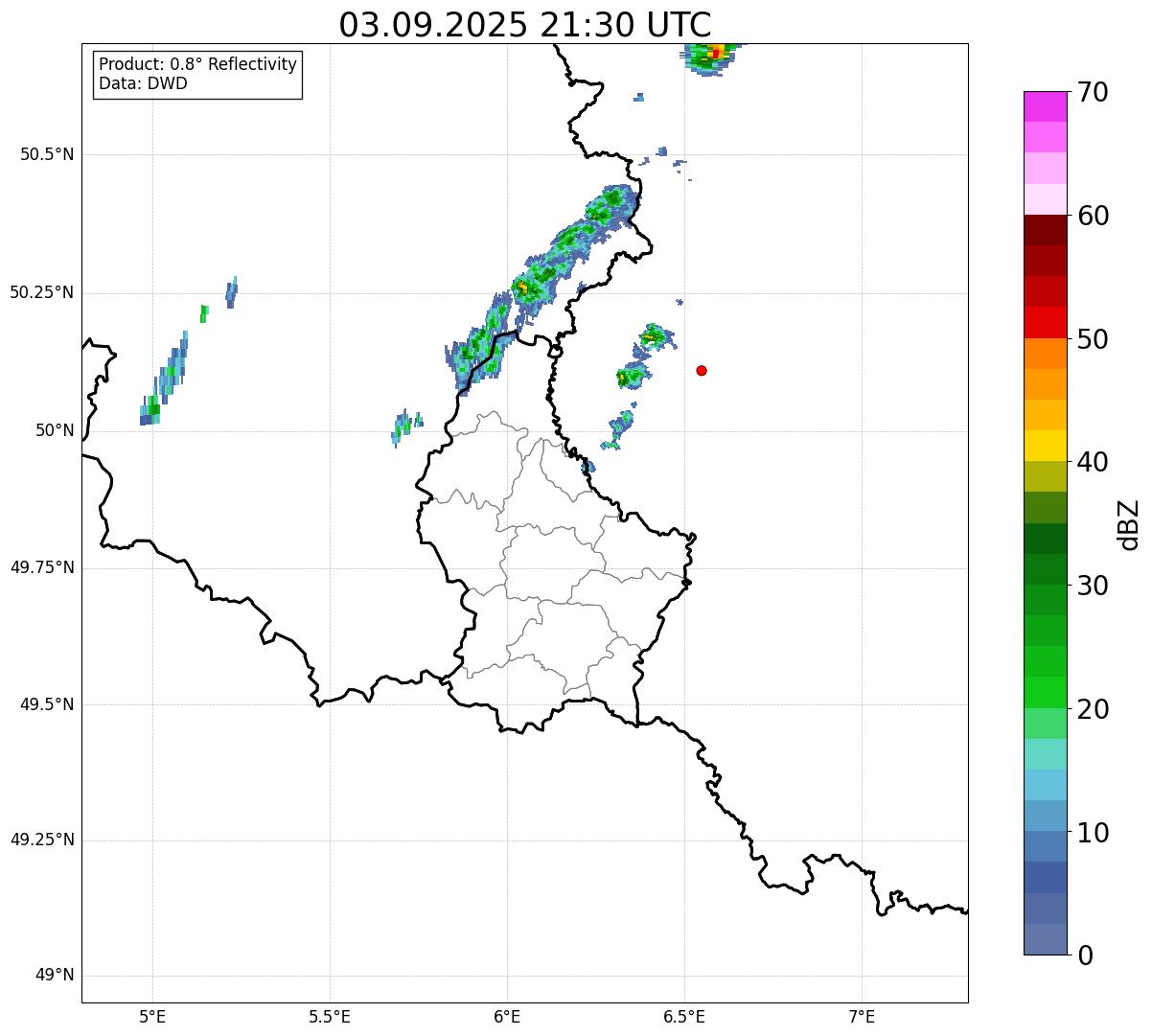Click the colorbar 30 tick label
The width and height of the screenshot is (1152, 1036).
click(1093, 586)
